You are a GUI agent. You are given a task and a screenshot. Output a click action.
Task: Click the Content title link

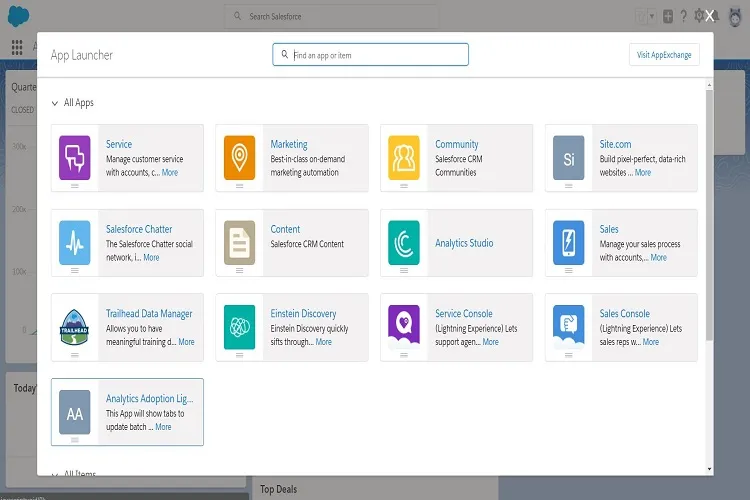pyautogui.click(x=285, y=229)
